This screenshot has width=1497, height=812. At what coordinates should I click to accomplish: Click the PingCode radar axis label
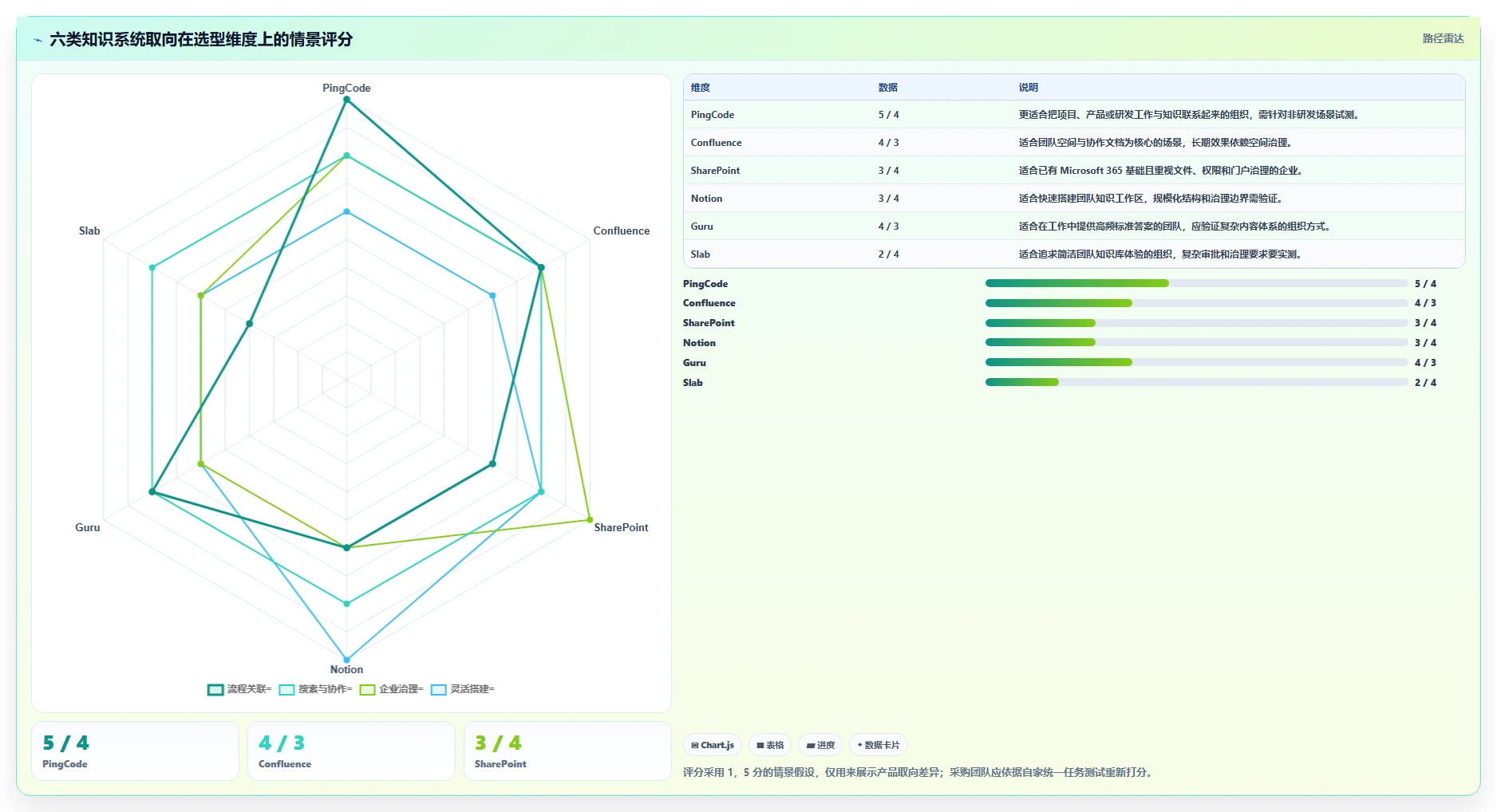coord(346,88)
